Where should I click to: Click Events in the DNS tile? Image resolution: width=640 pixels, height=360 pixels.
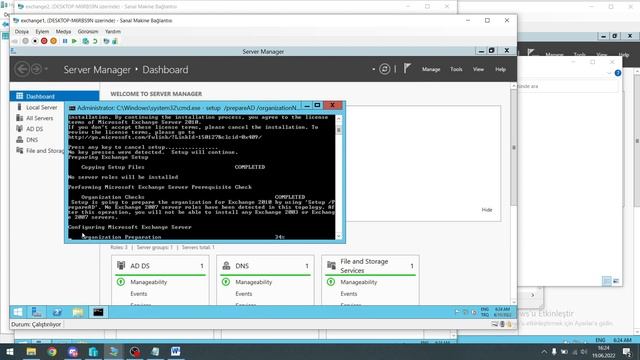[x=244, y=294]
